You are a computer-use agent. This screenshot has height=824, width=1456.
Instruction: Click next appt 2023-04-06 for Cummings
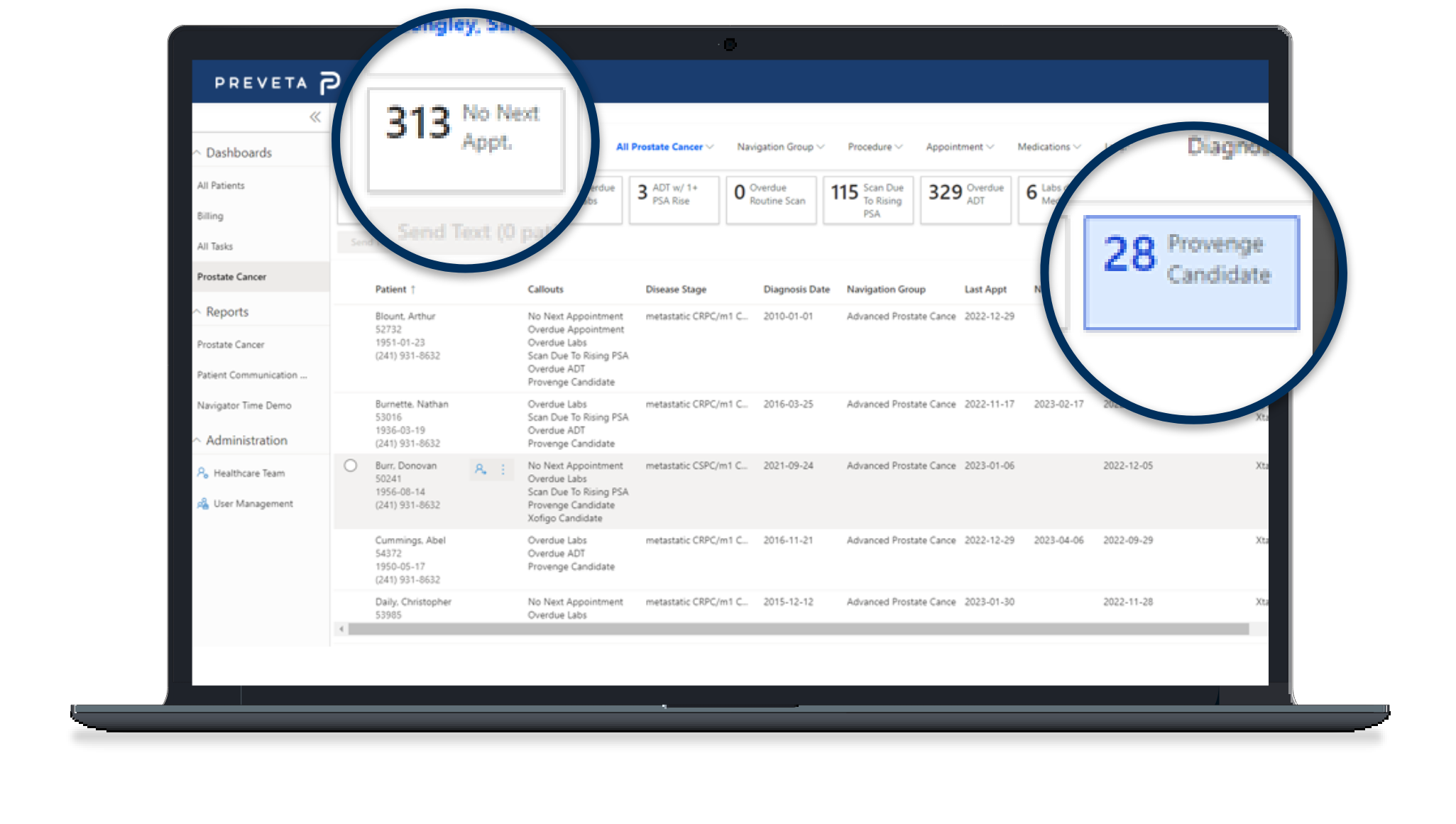1058,541
